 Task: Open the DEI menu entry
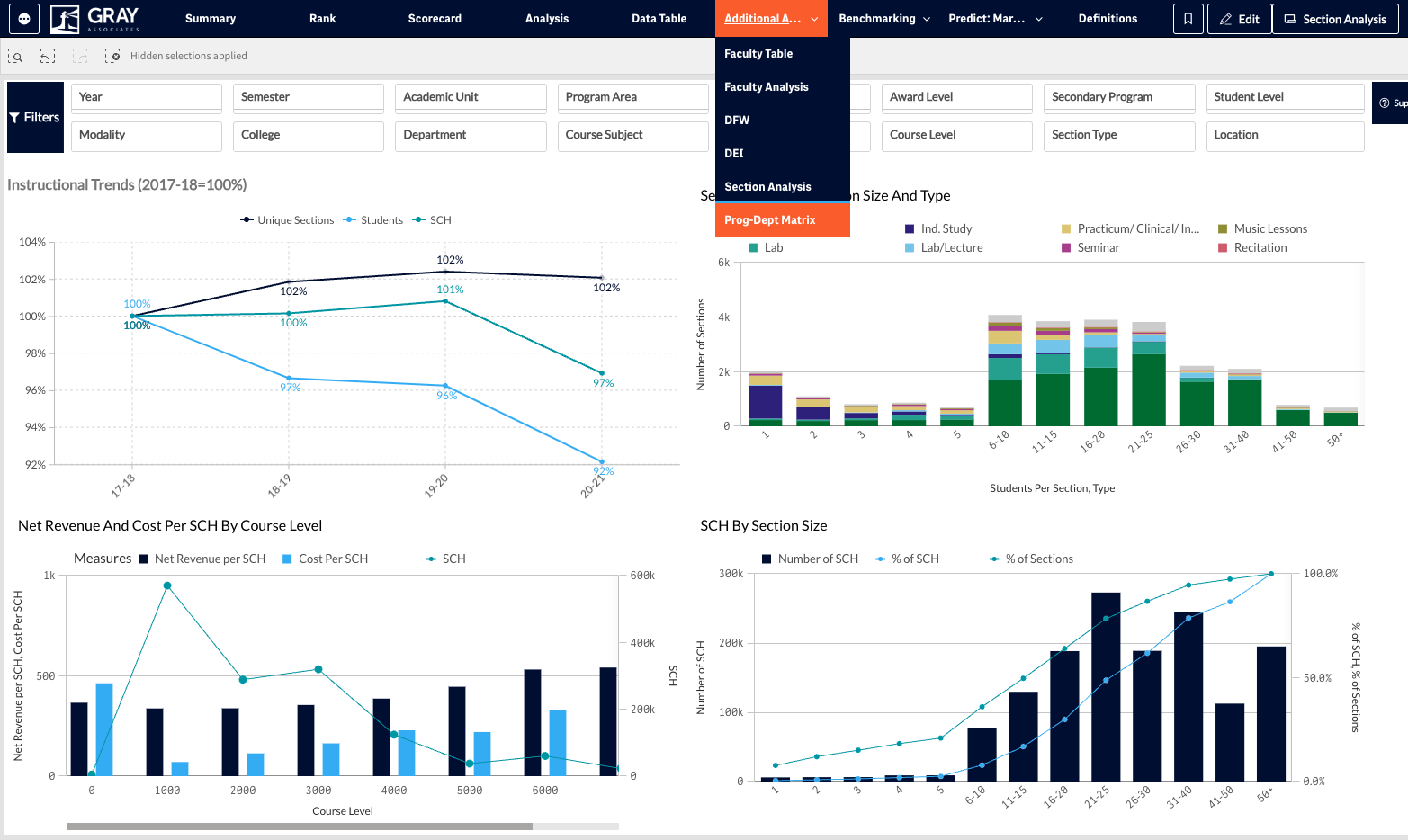tap(783, 154)
